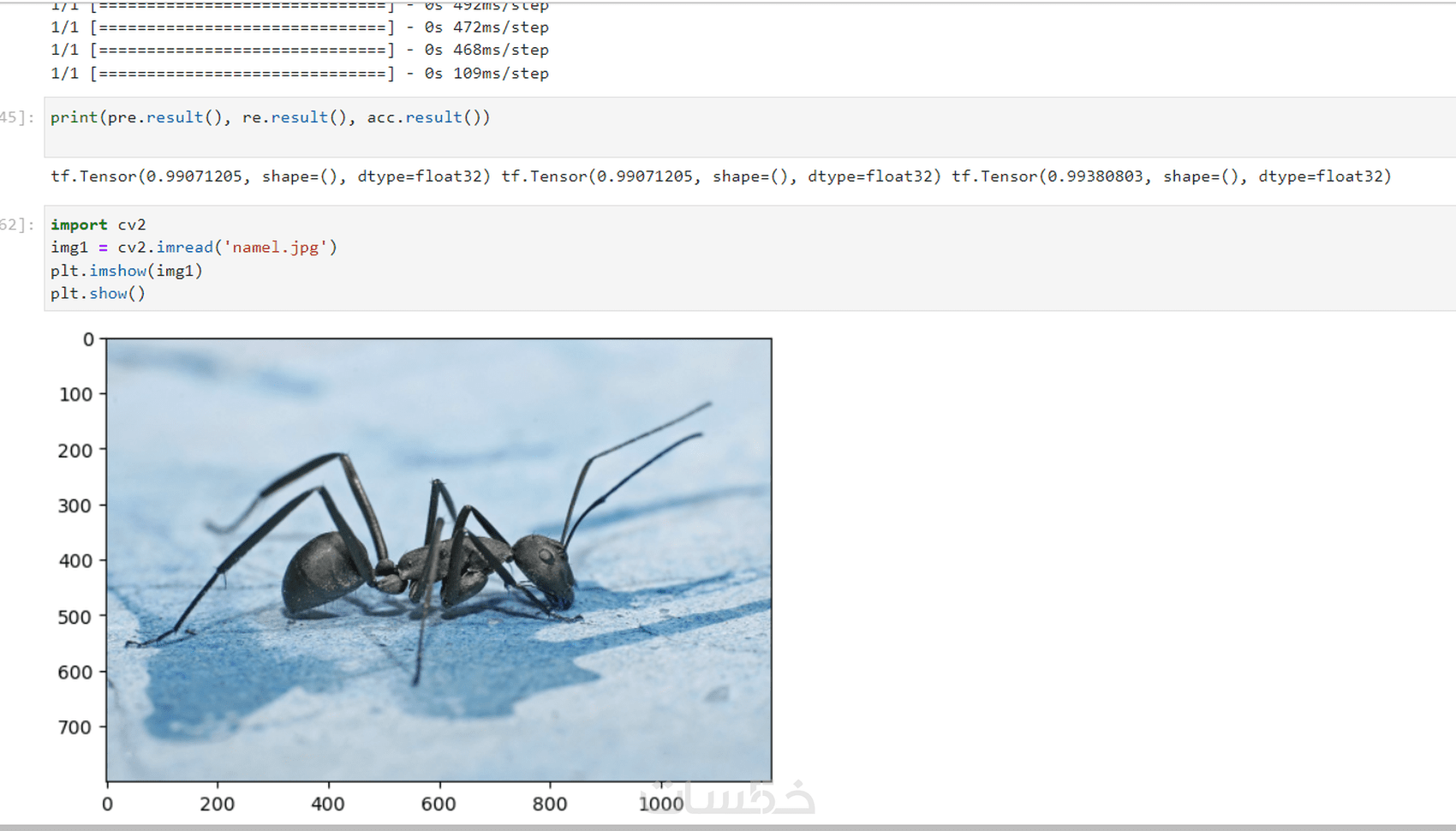This screenshot has width=1456, height=831.
Task: Click the y-axis tick label 300
Action: click(x=75, y=505)
